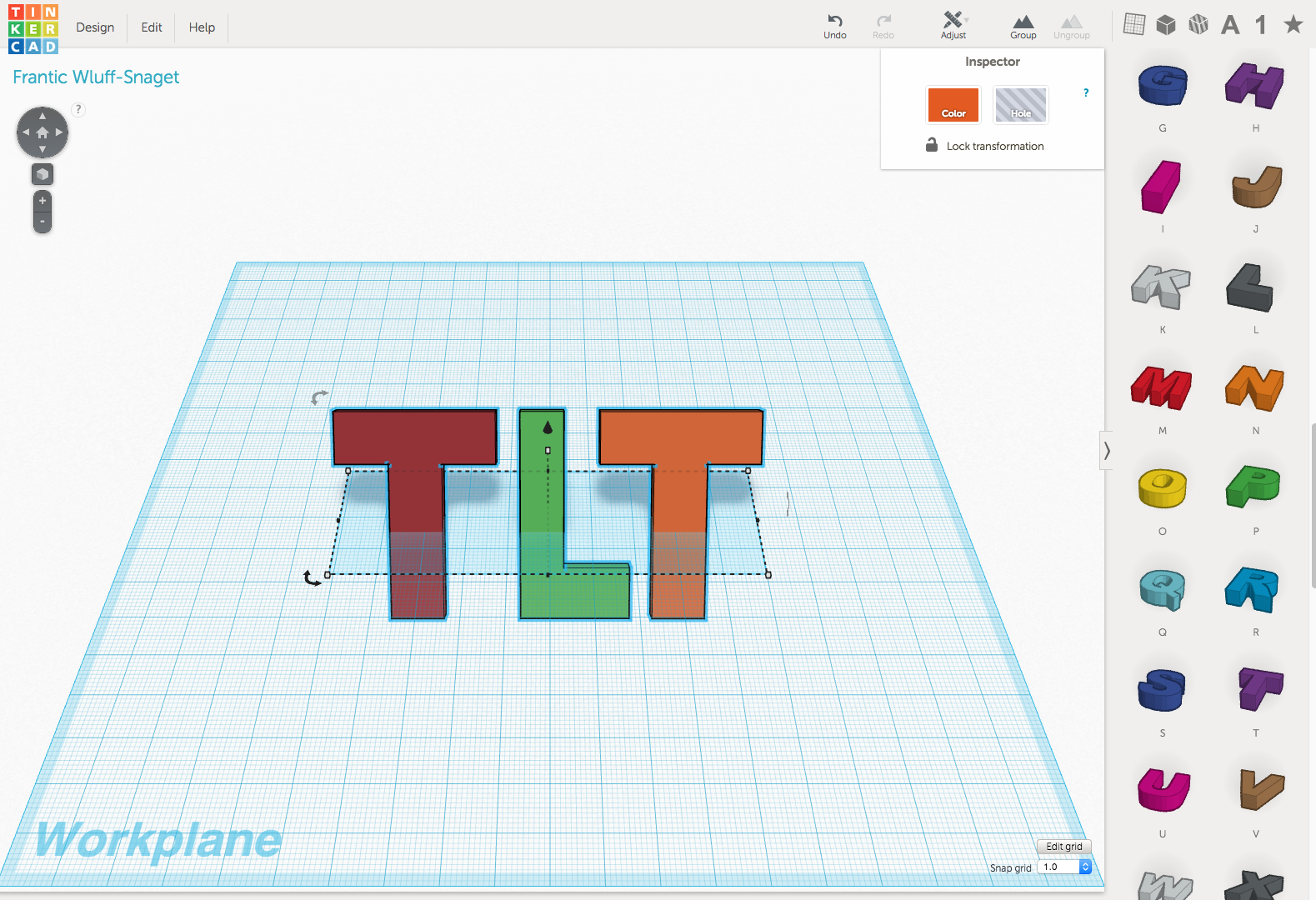Select the dark blue letter S shape
This screenshot has height=900, width=1316.
[x=1162, y=690]
